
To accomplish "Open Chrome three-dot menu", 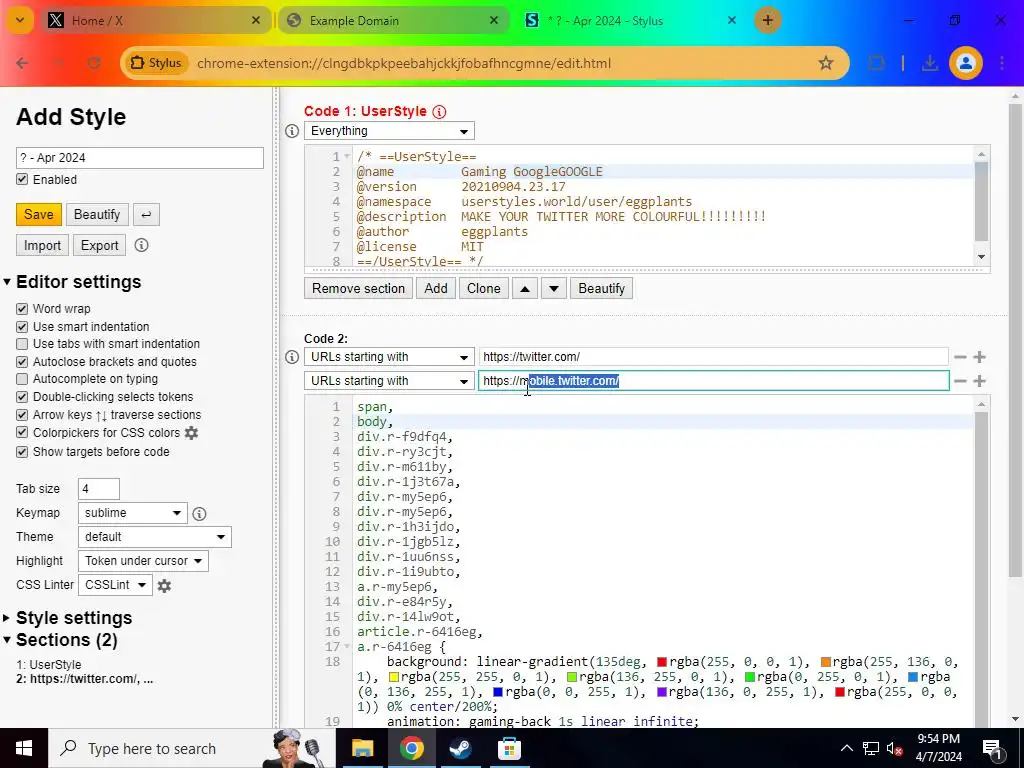I will coord(1002,63).
